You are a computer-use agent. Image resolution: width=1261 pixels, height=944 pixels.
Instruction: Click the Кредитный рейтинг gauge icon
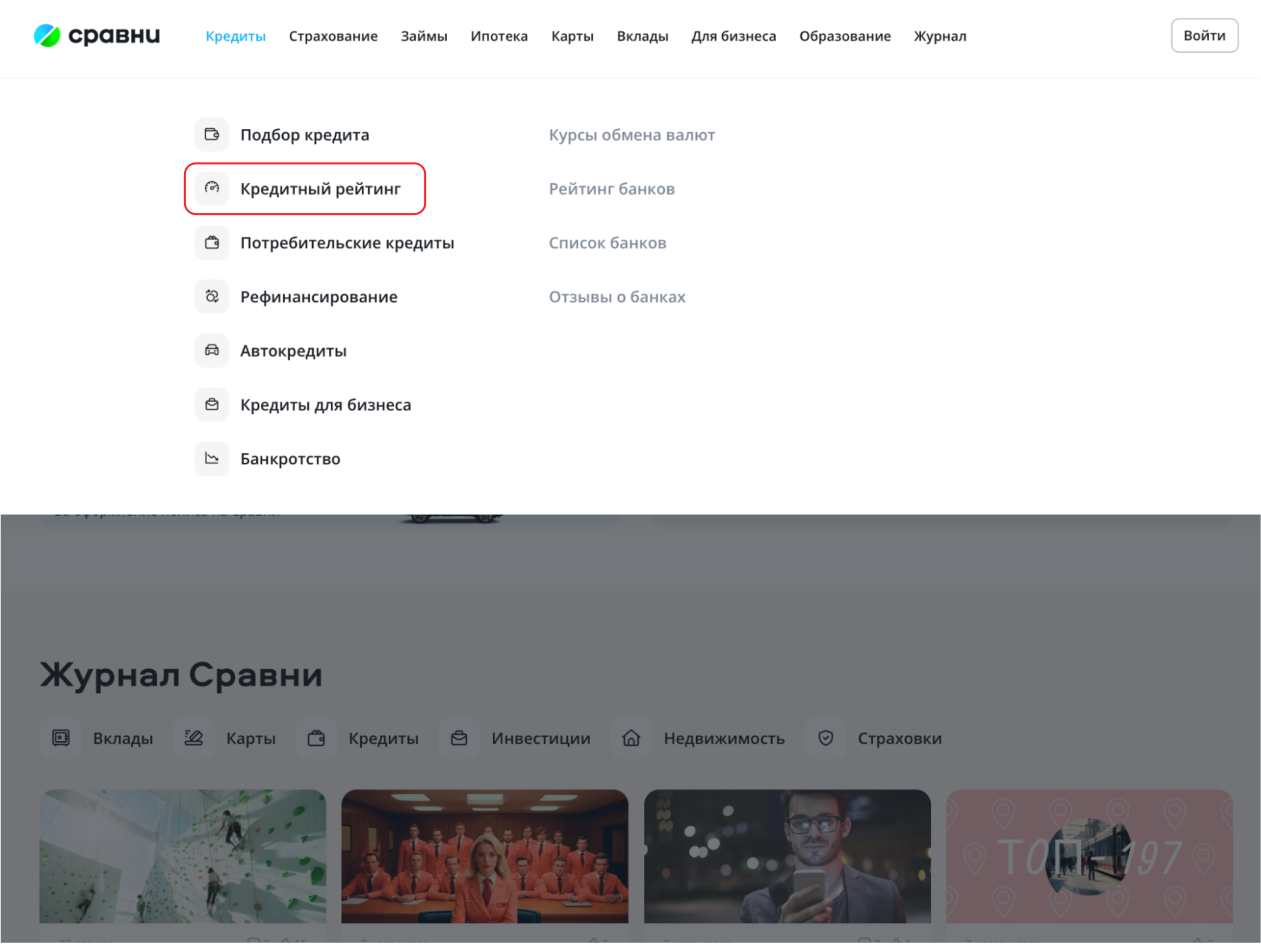point(212,189)
